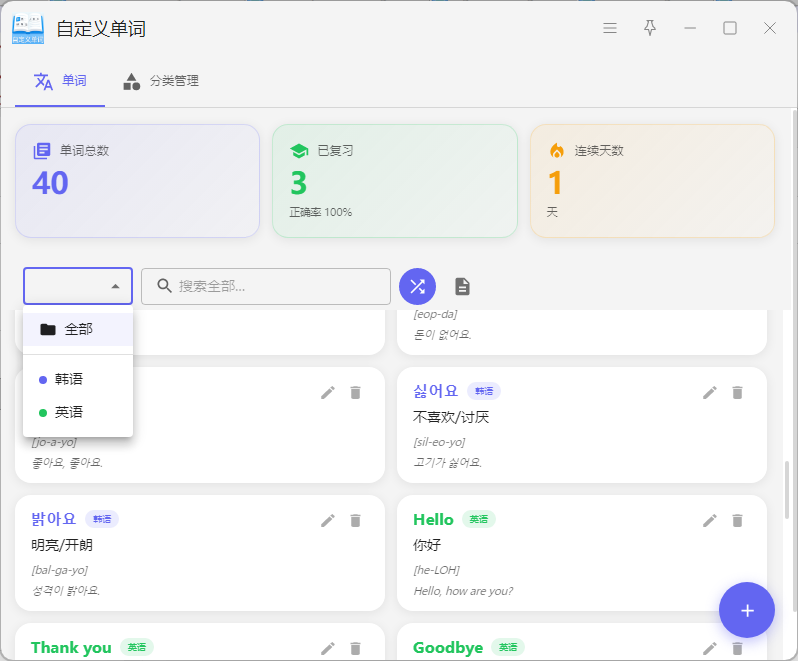Select 全部 in category dropdown
798x661 pixels.
tap(78, 329)
